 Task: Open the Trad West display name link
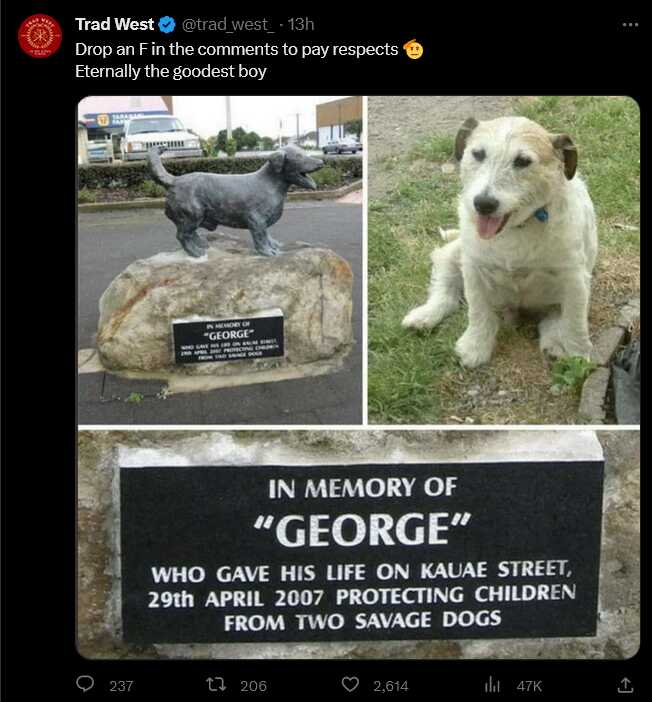115,24
